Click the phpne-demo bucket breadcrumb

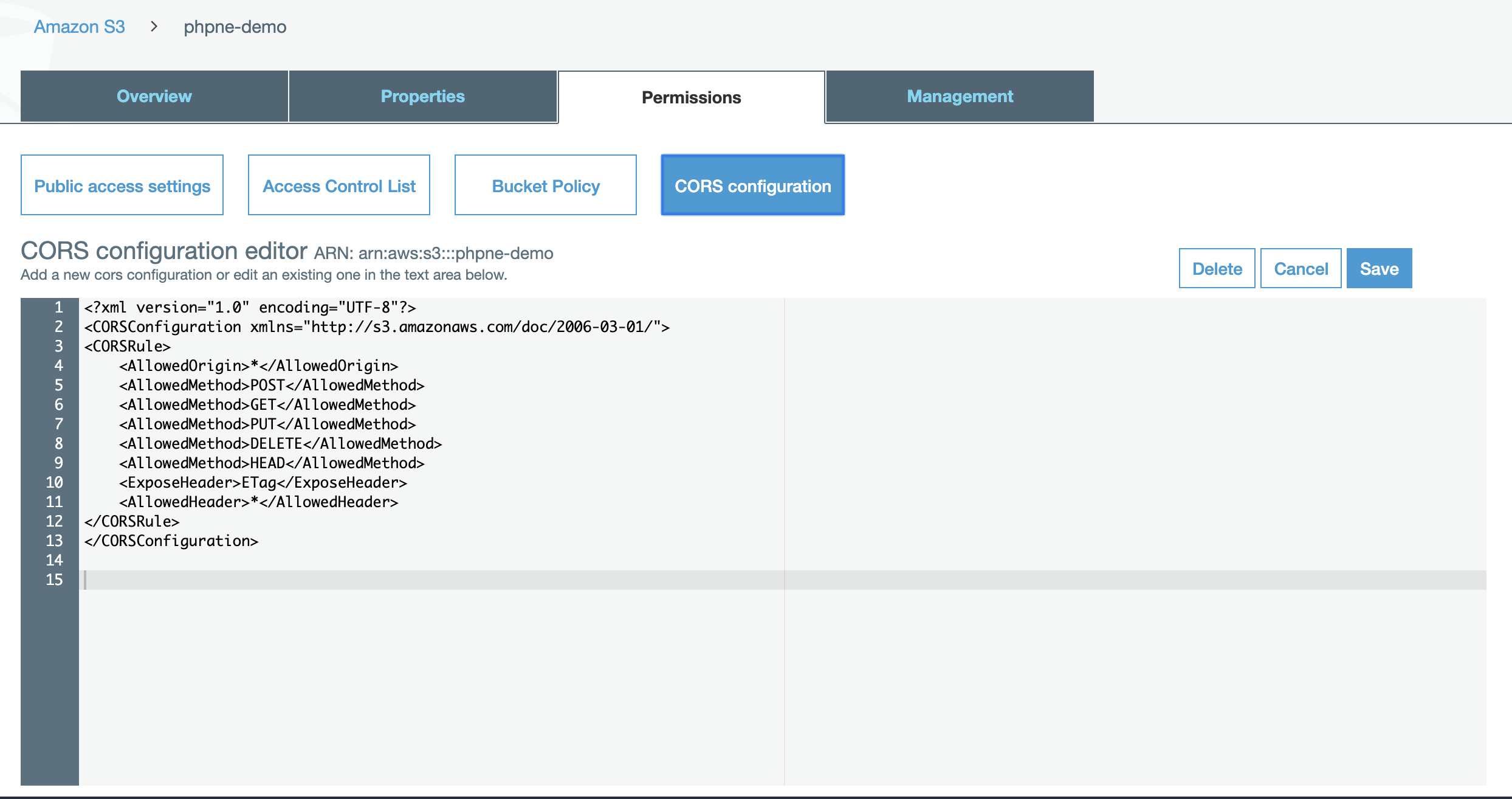[235, 27]
